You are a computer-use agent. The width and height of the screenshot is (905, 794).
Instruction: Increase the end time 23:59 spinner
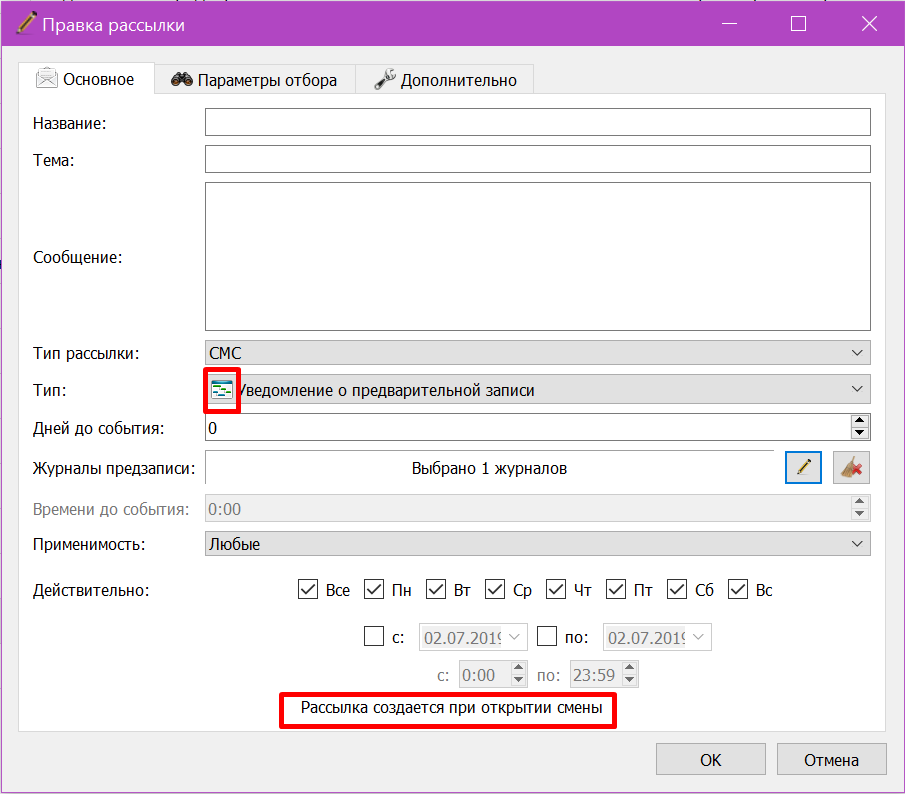coord(630,668)
